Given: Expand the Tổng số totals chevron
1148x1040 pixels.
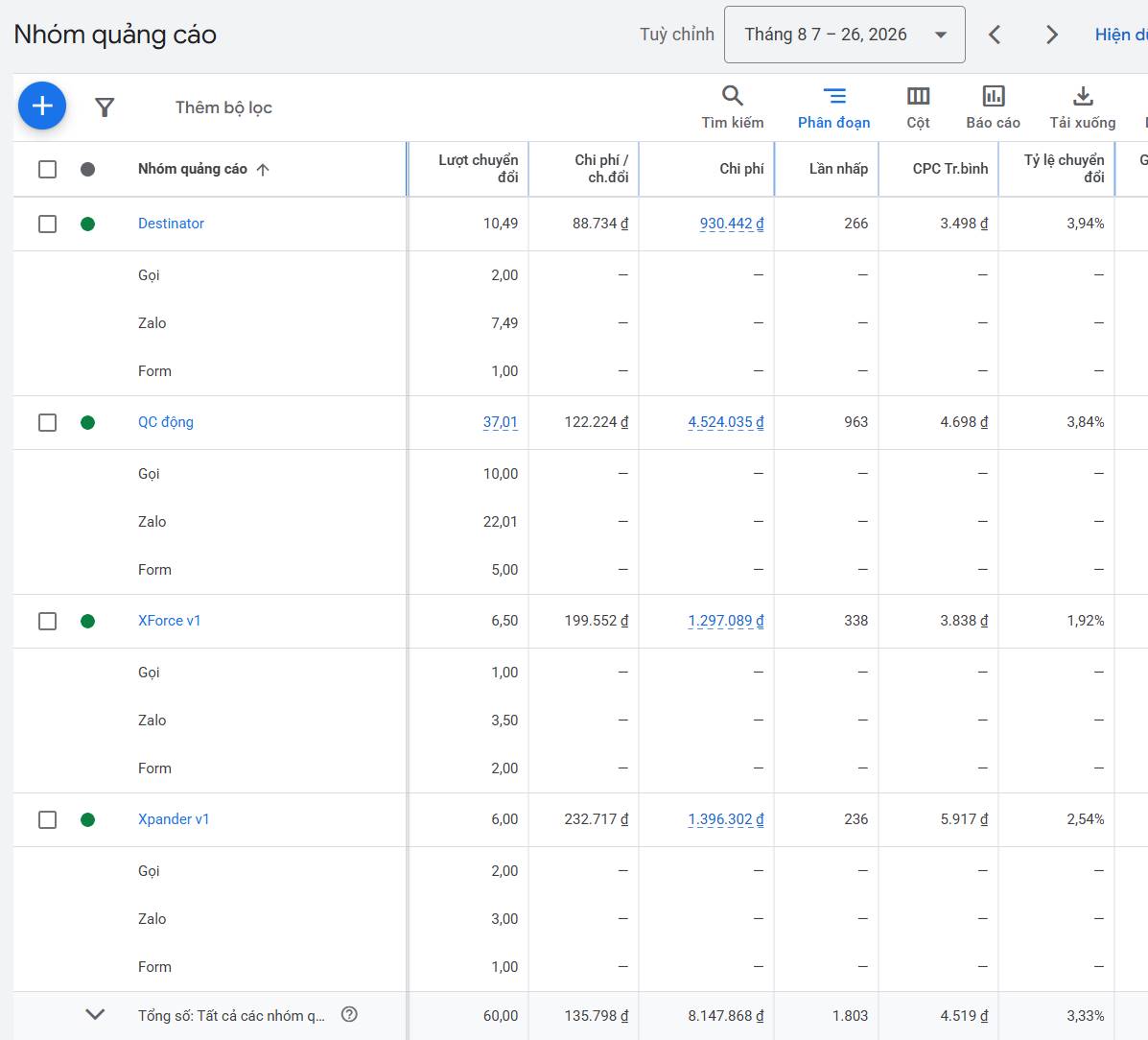Looking at the screenshot, I should [x=95, y=1014].
